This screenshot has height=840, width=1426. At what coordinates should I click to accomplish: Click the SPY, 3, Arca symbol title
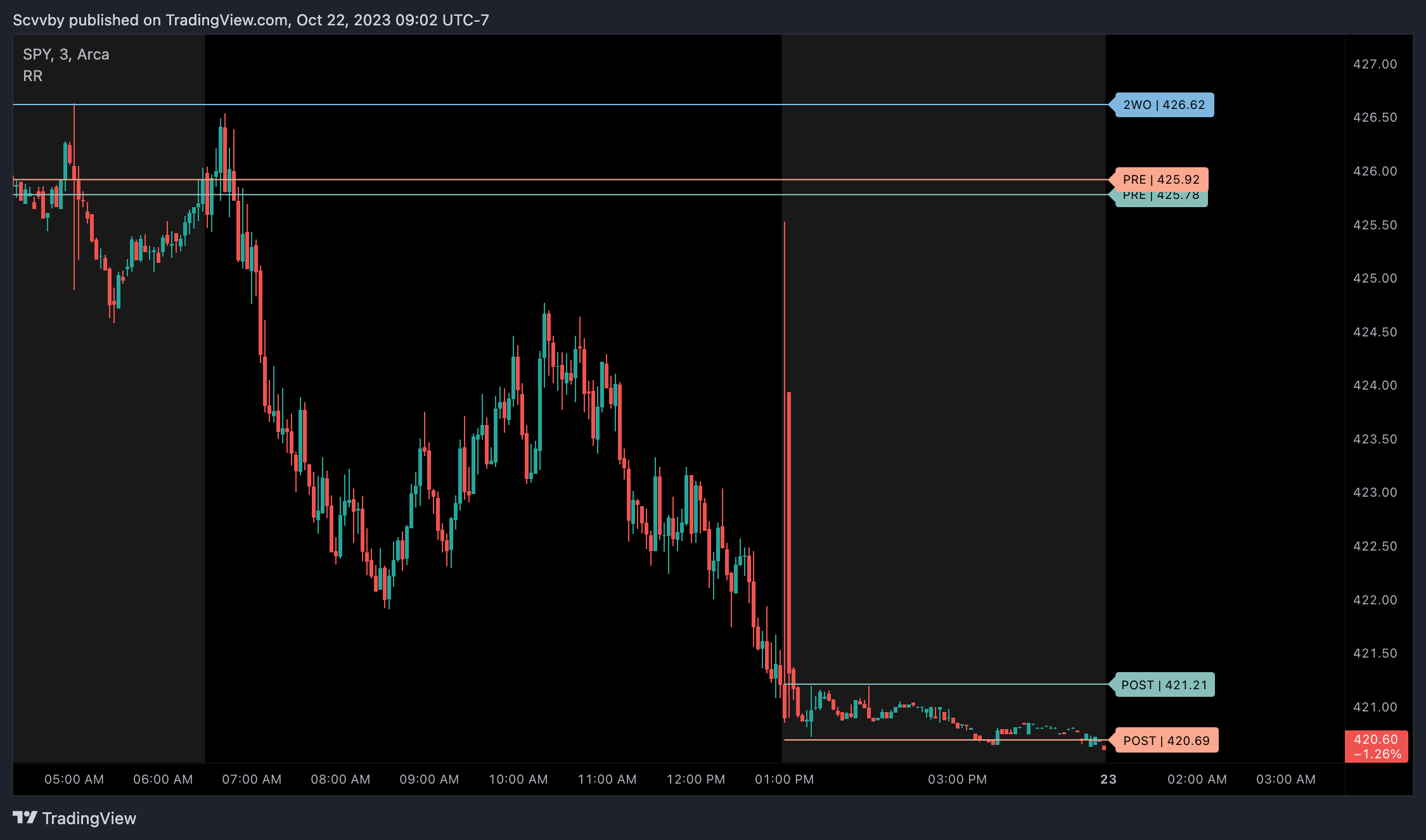pos(66,54)
